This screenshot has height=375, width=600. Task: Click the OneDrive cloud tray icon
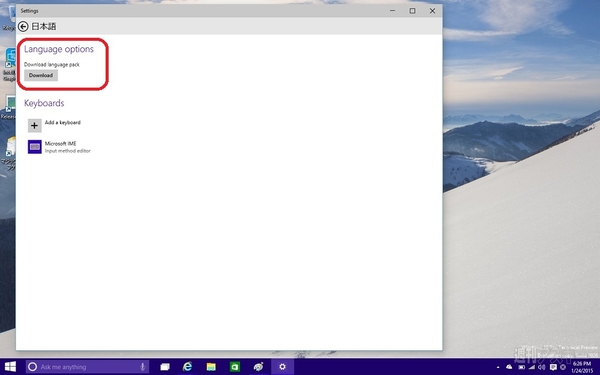pyautogui.click(x=509, y=367)
